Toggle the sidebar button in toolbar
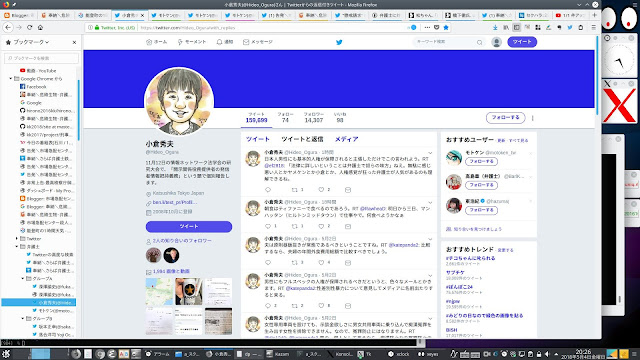Viewport: 640px width, 360px height. pyautogui.click(x=516, y=27)
